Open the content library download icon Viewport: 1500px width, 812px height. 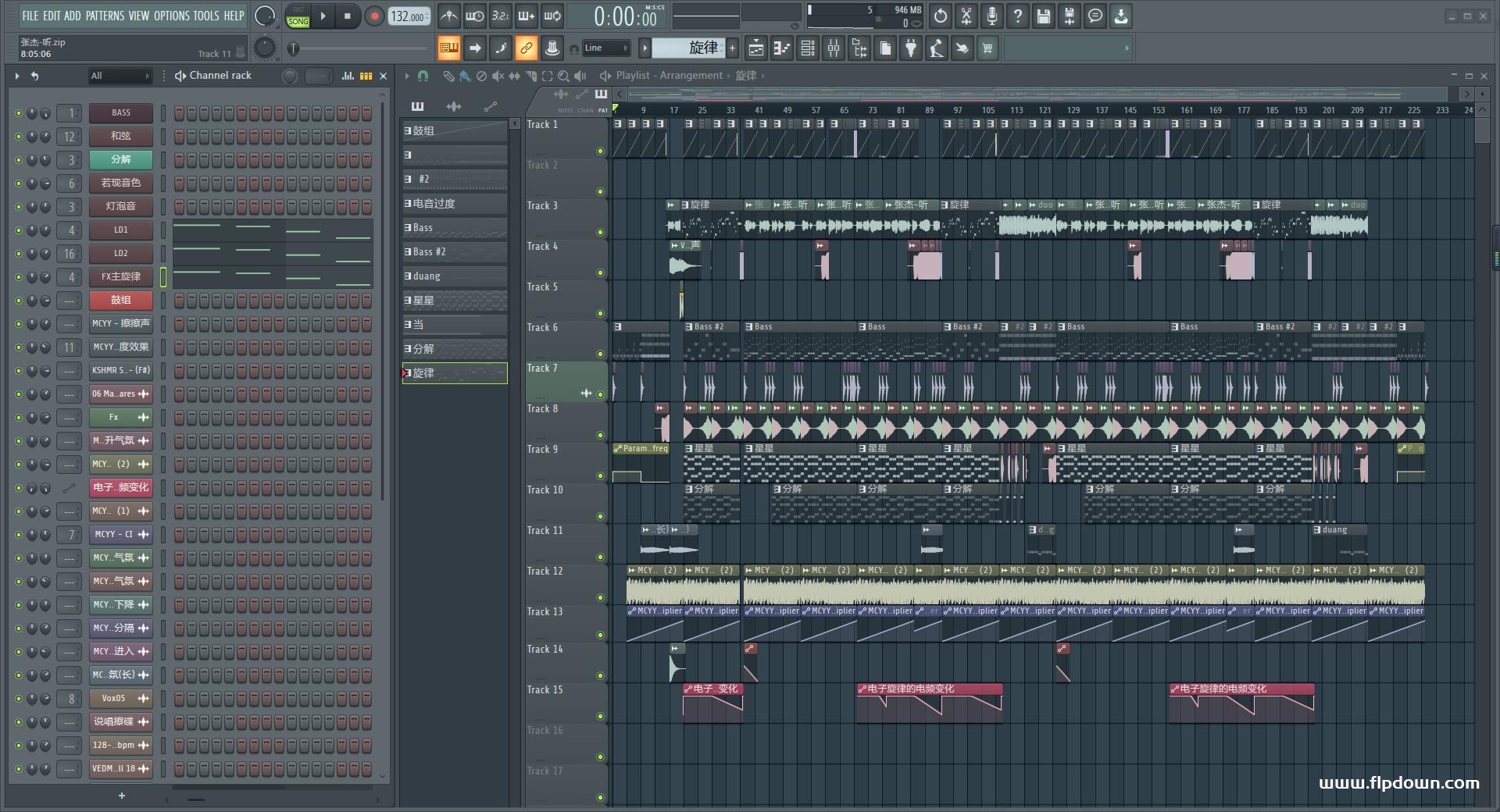(1121, 16)
